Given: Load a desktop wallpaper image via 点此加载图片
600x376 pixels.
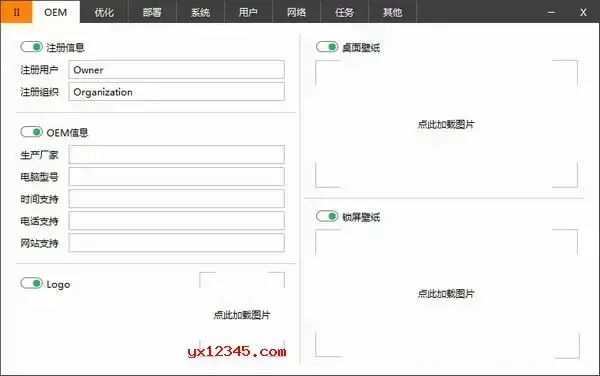Looking at the screenshot, I should (446, 124).
